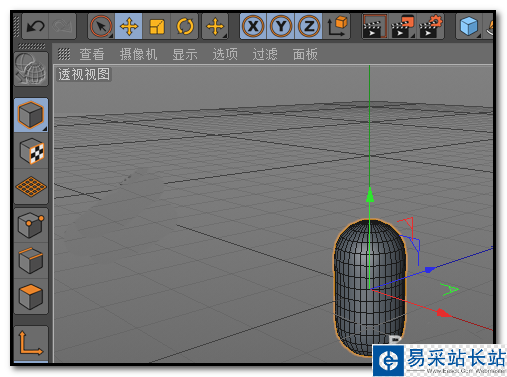The image size is (507, 377).
Task: Open the 查看 menu
Action: coord(92,54)
